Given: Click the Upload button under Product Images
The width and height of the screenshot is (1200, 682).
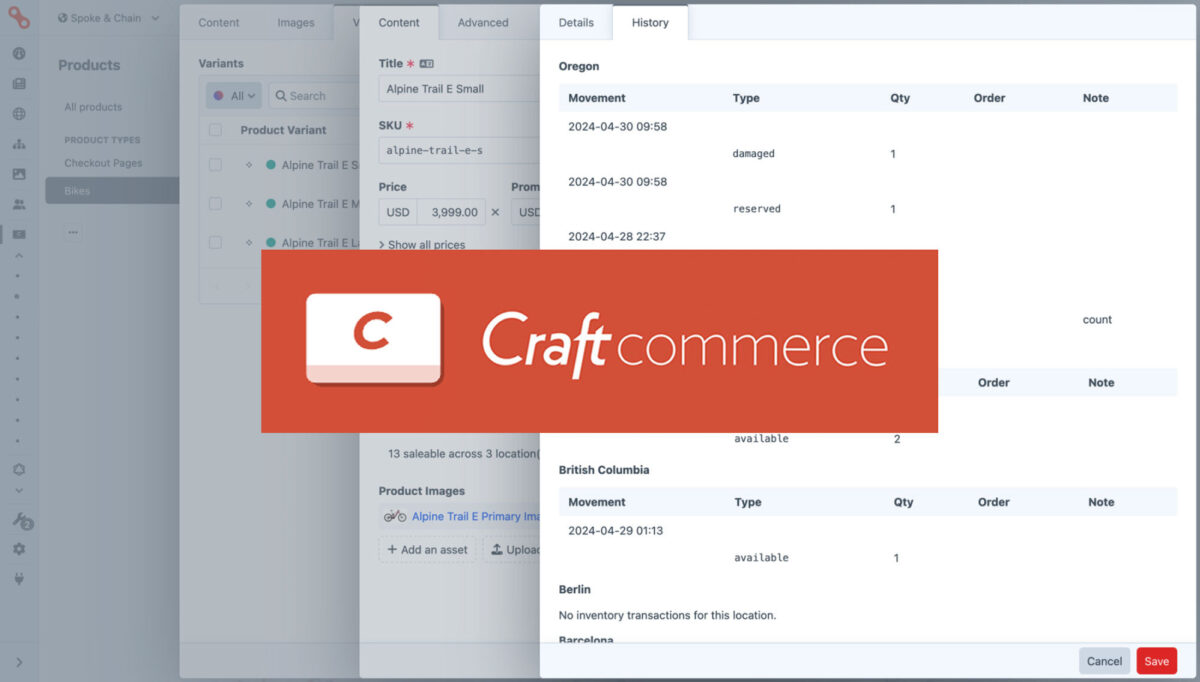Looking at the screenshot, I should [513, 549].
